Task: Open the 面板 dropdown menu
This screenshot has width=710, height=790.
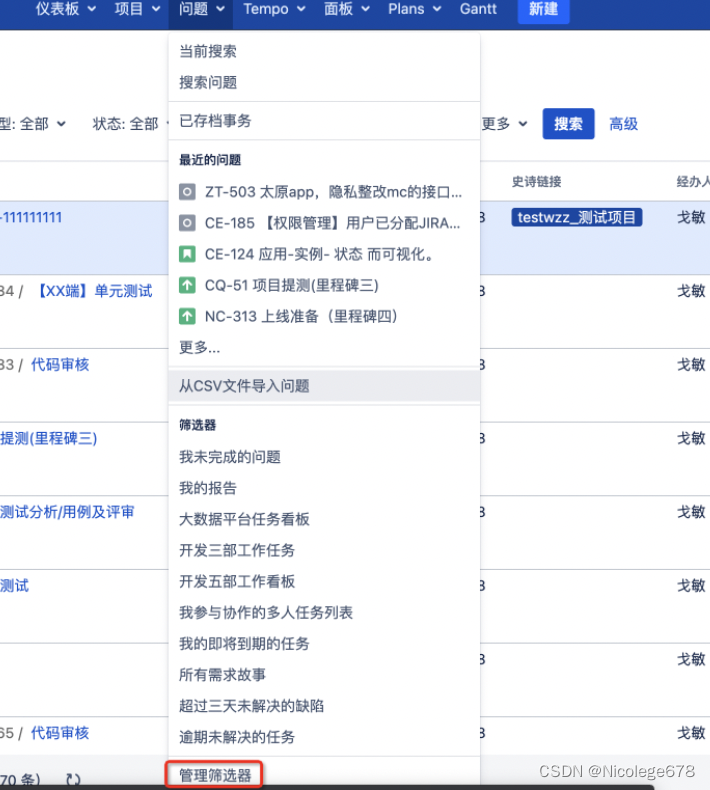Action: point(346,9)
